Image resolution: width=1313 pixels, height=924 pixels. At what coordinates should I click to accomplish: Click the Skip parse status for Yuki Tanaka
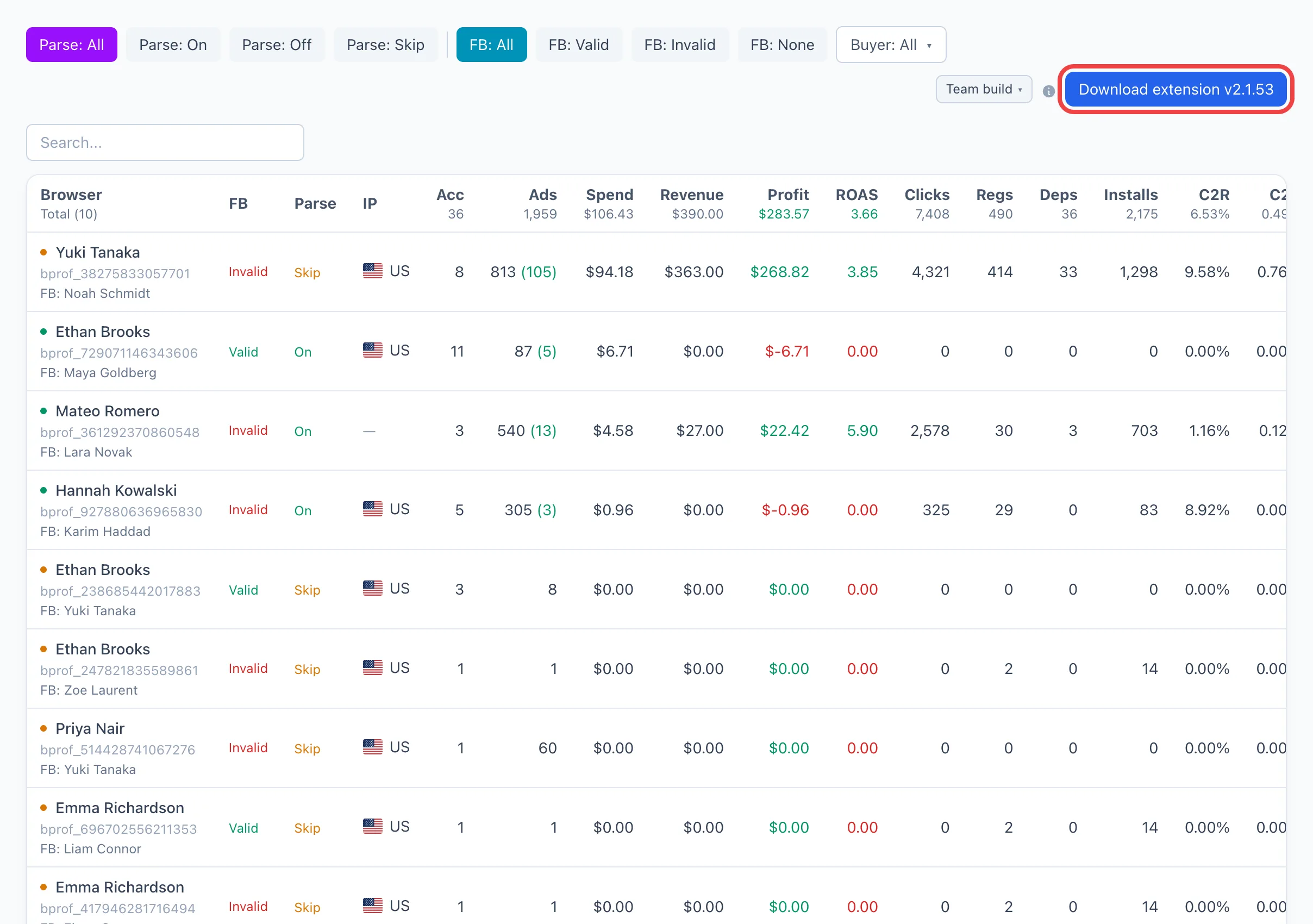[307, 273]
